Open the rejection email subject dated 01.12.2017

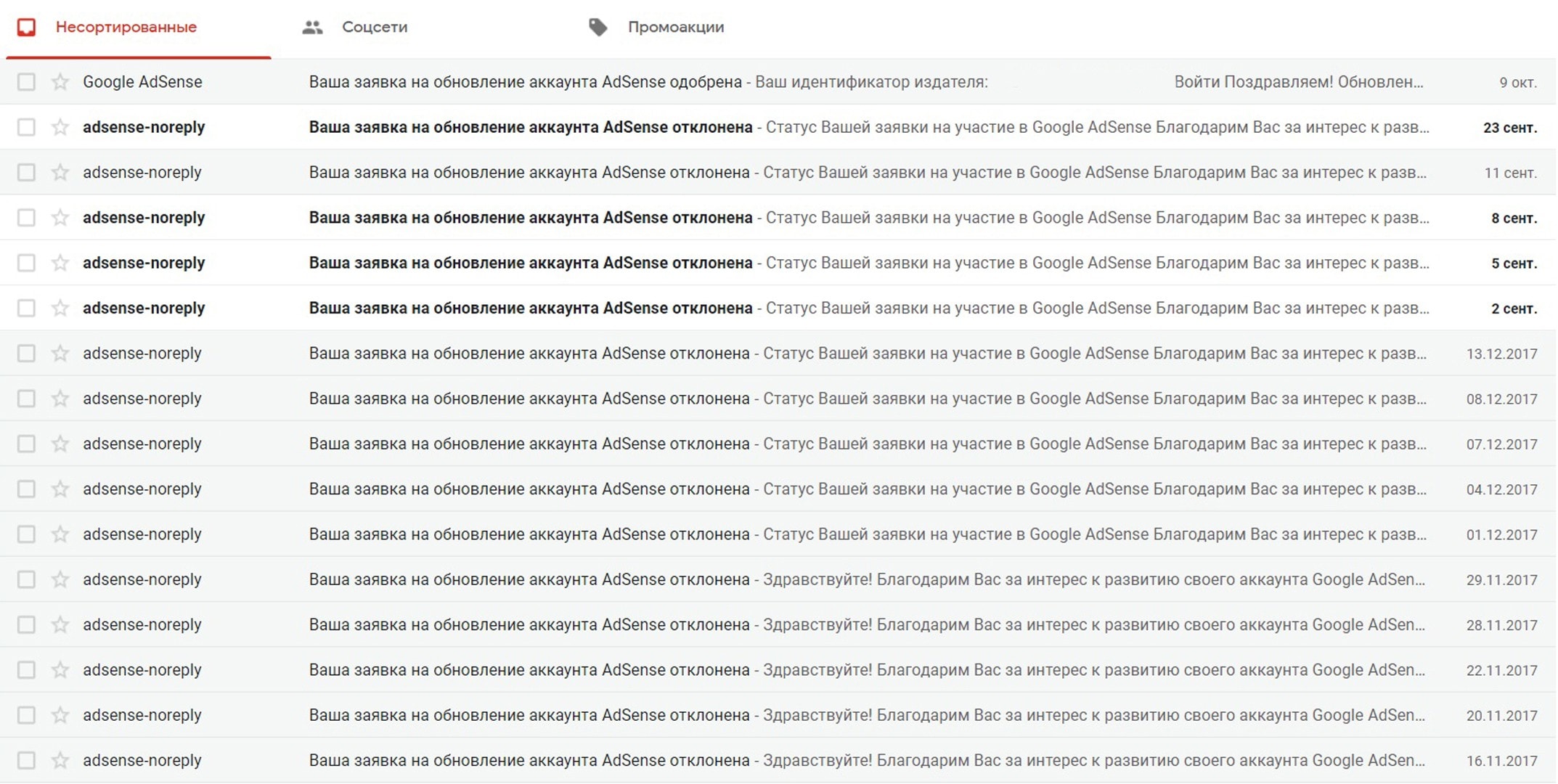tap(529, 534)
